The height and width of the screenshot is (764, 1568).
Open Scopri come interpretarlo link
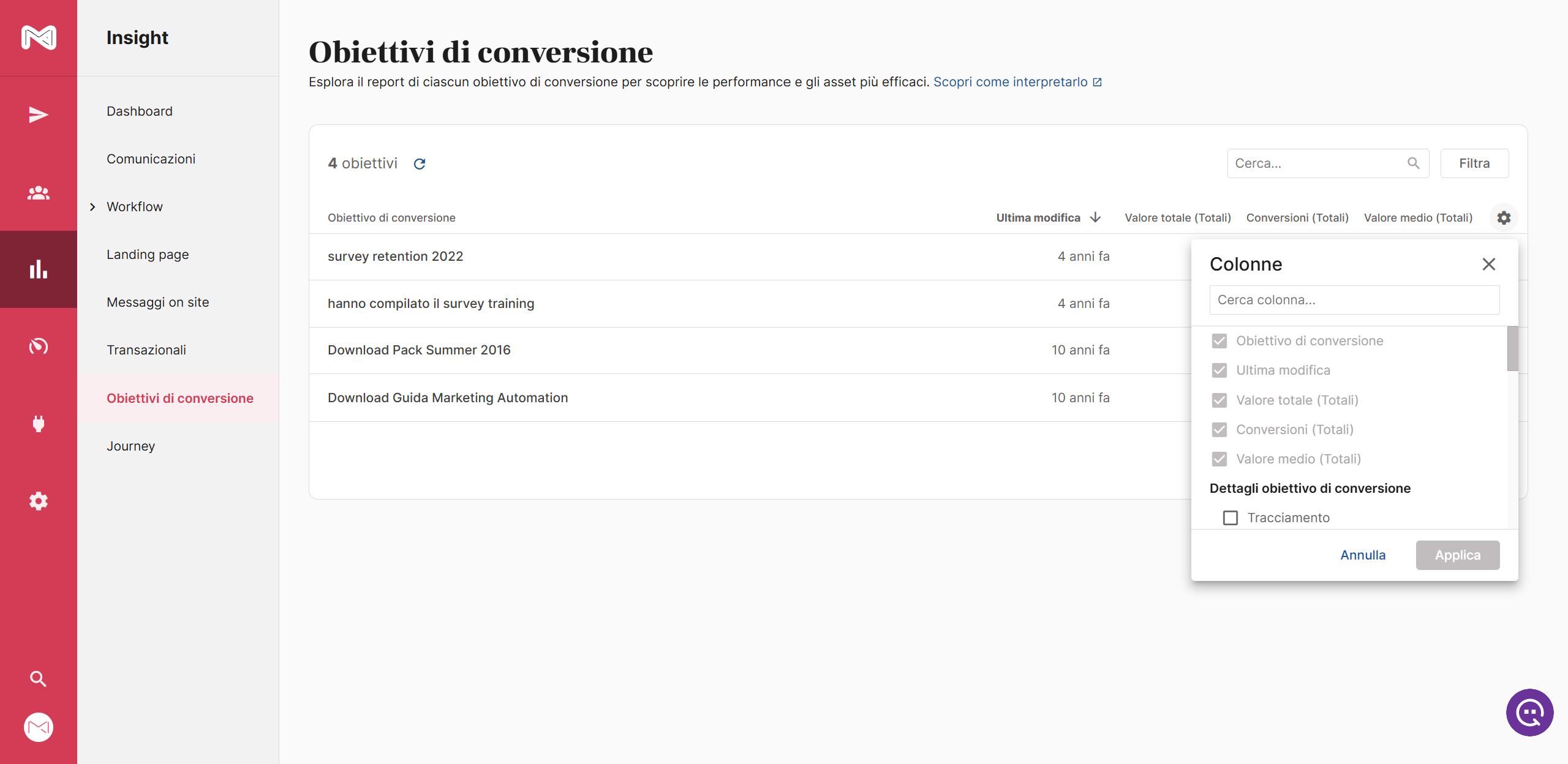point(1011,82)
